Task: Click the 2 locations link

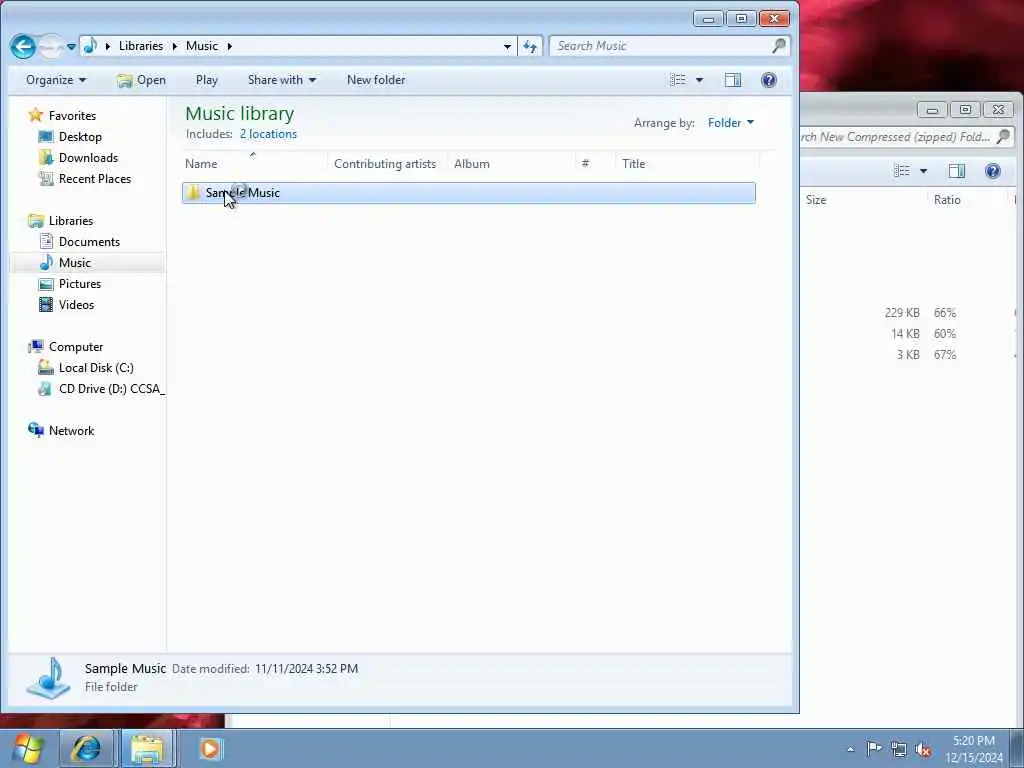Action: pos(268,134)
